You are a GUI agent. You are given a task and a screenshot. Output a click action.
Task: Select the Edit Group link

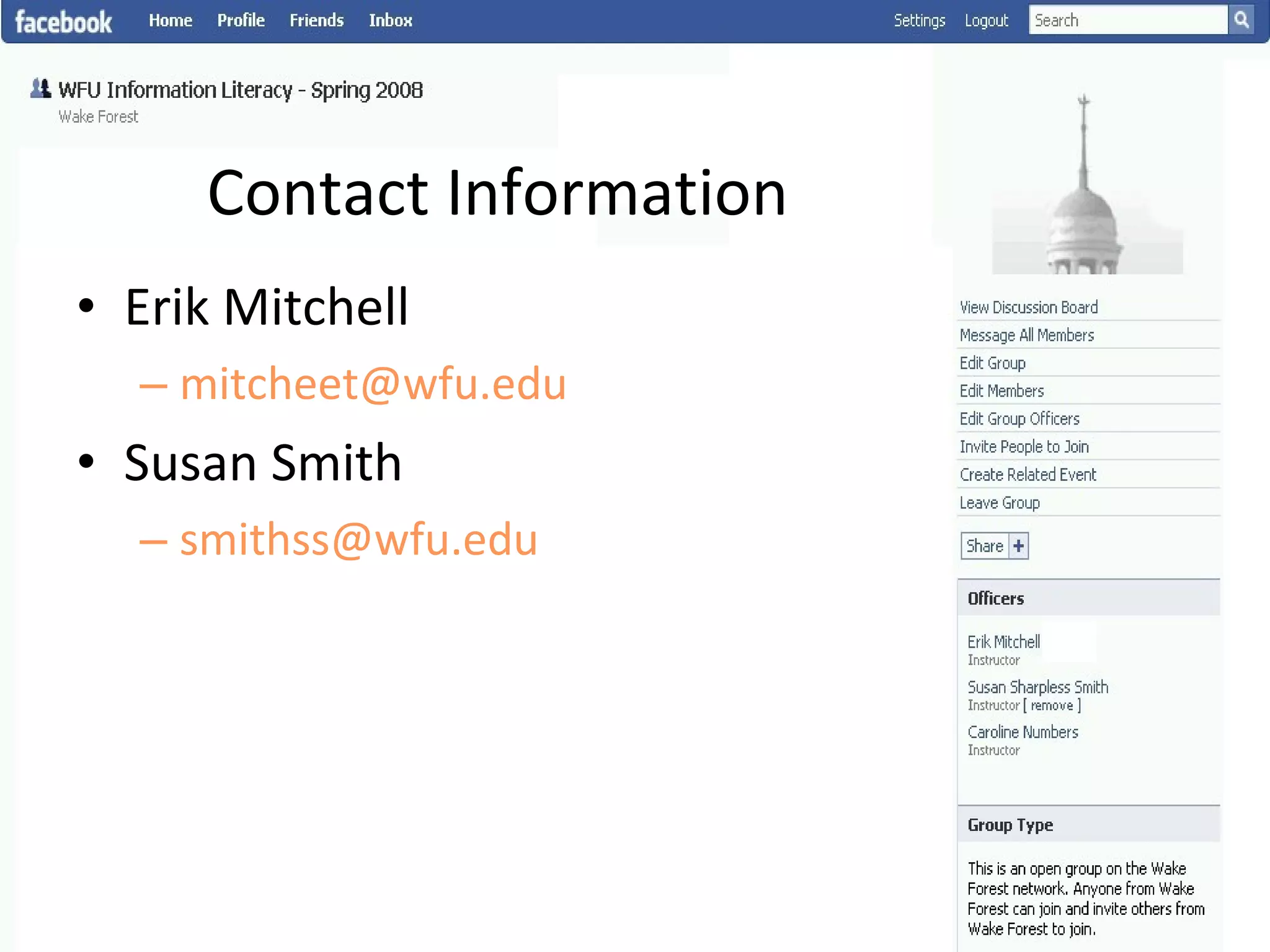[992, 363]
